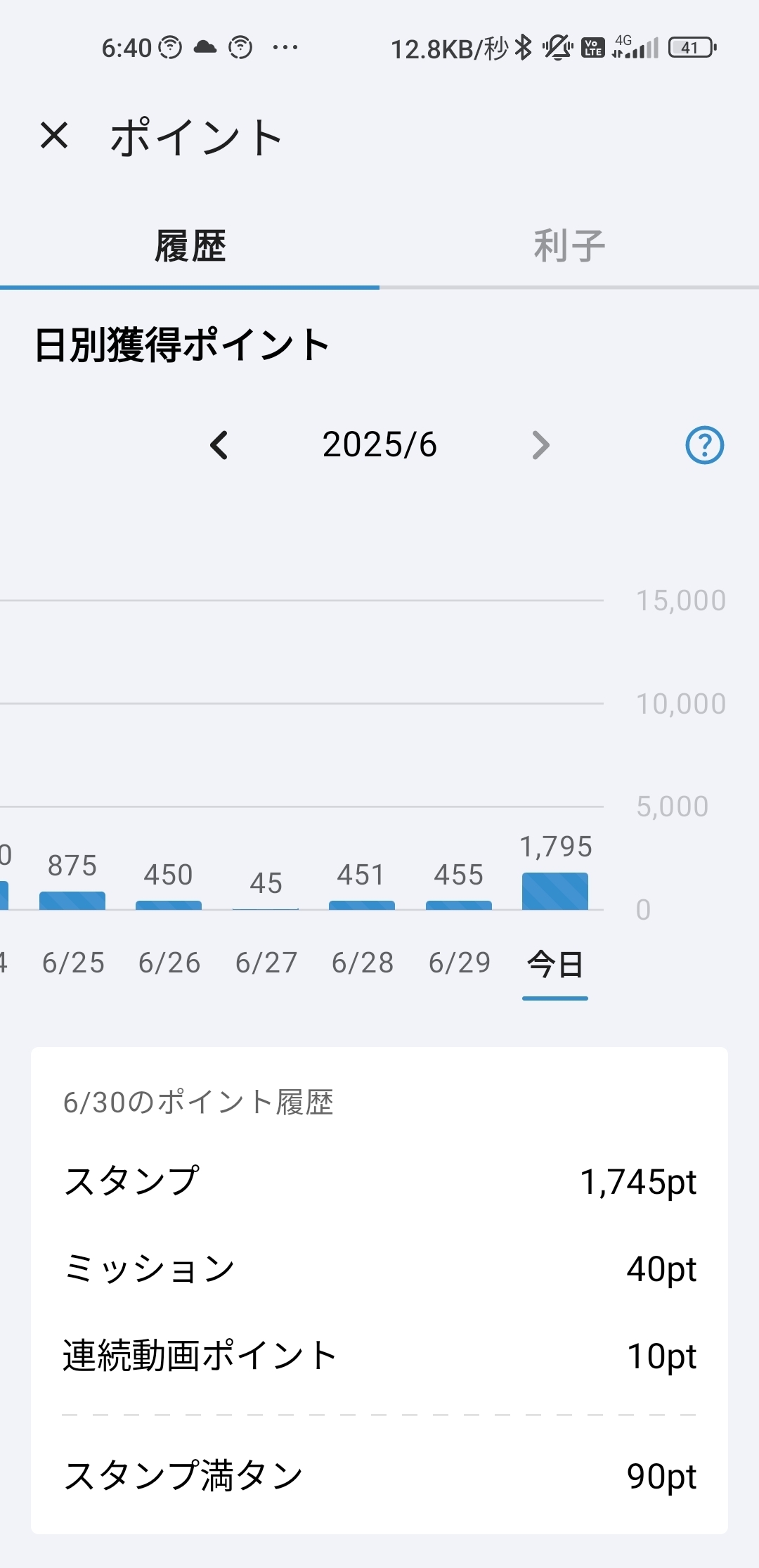Tap the 6/29 date label
Viewport: 759px width, 1568px height.
(x=460, y=963)
